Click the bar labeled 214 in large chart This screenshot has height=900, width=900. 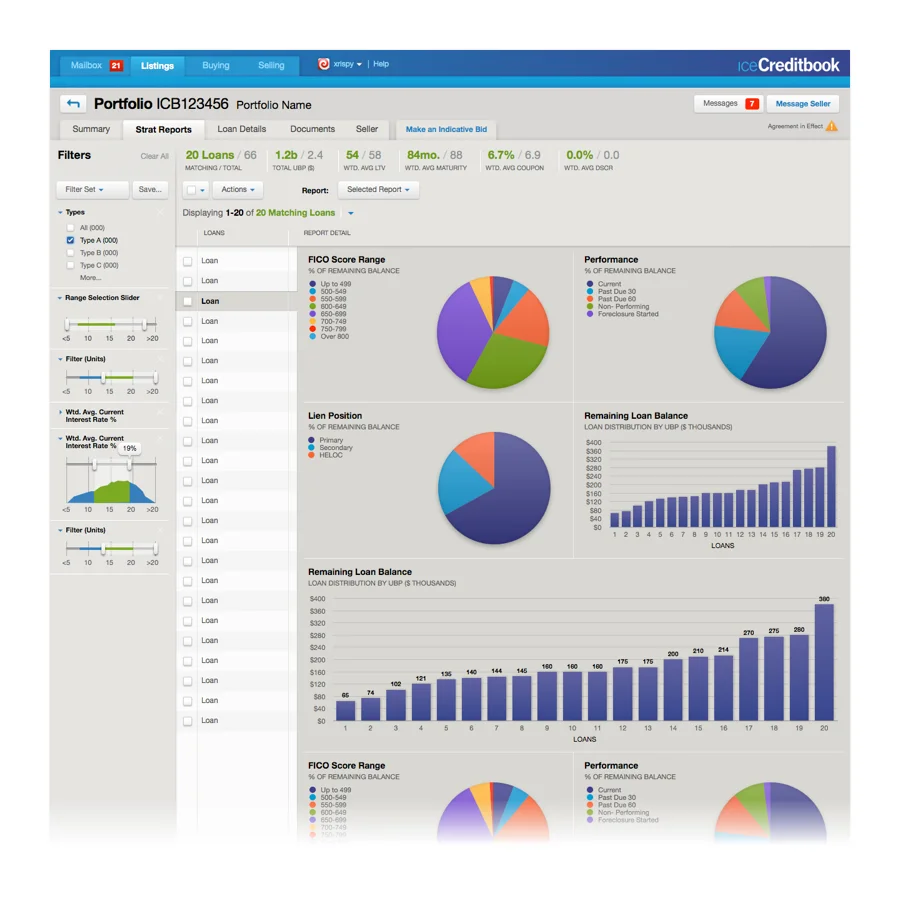[723, 688]
